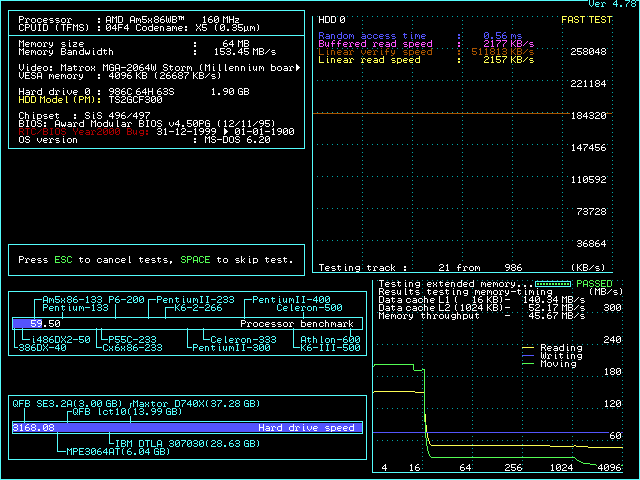Click the 'Celeron-333' reference marker
The width and height of the screenshot is (640, 480).
point(243,340)
